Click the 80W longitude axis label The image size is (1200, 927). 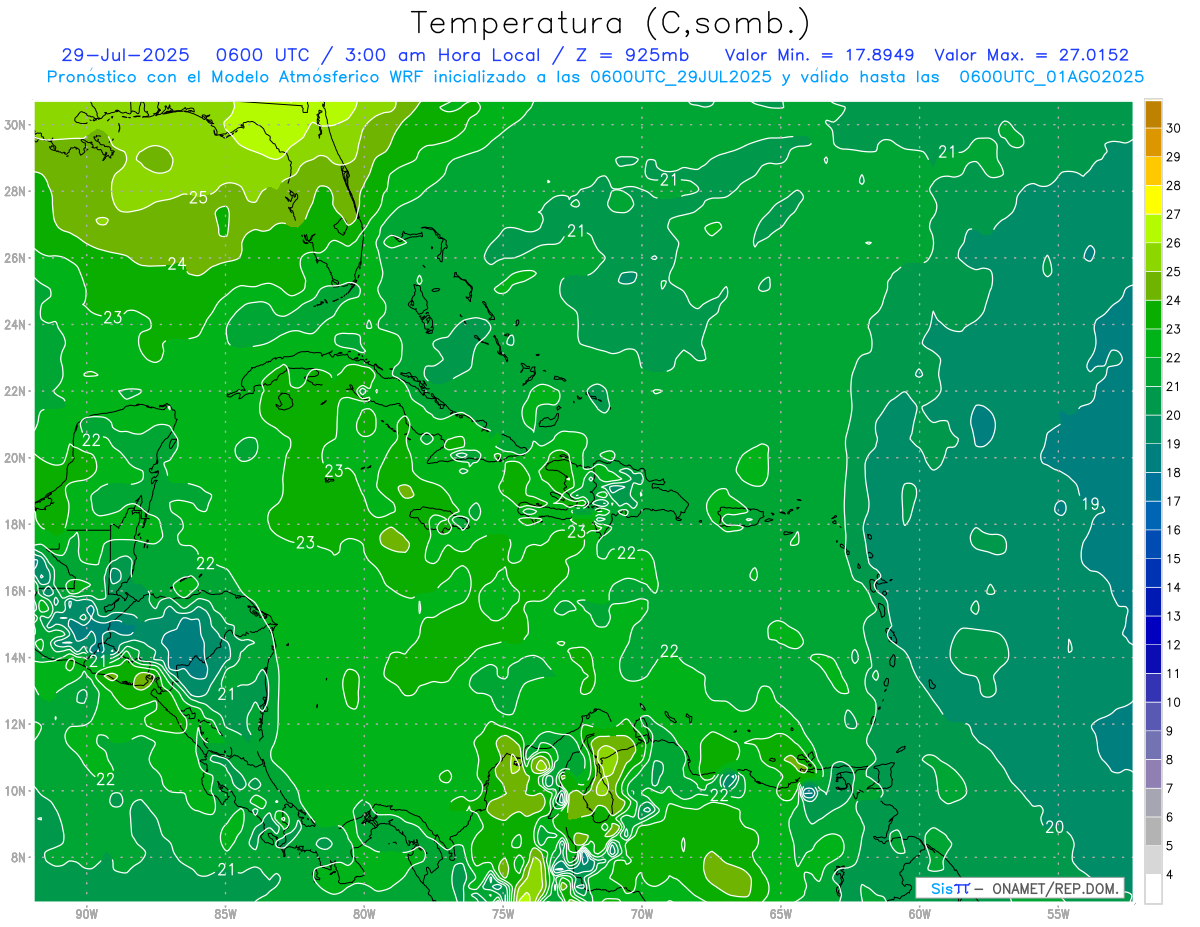click(x=364, y=914)
